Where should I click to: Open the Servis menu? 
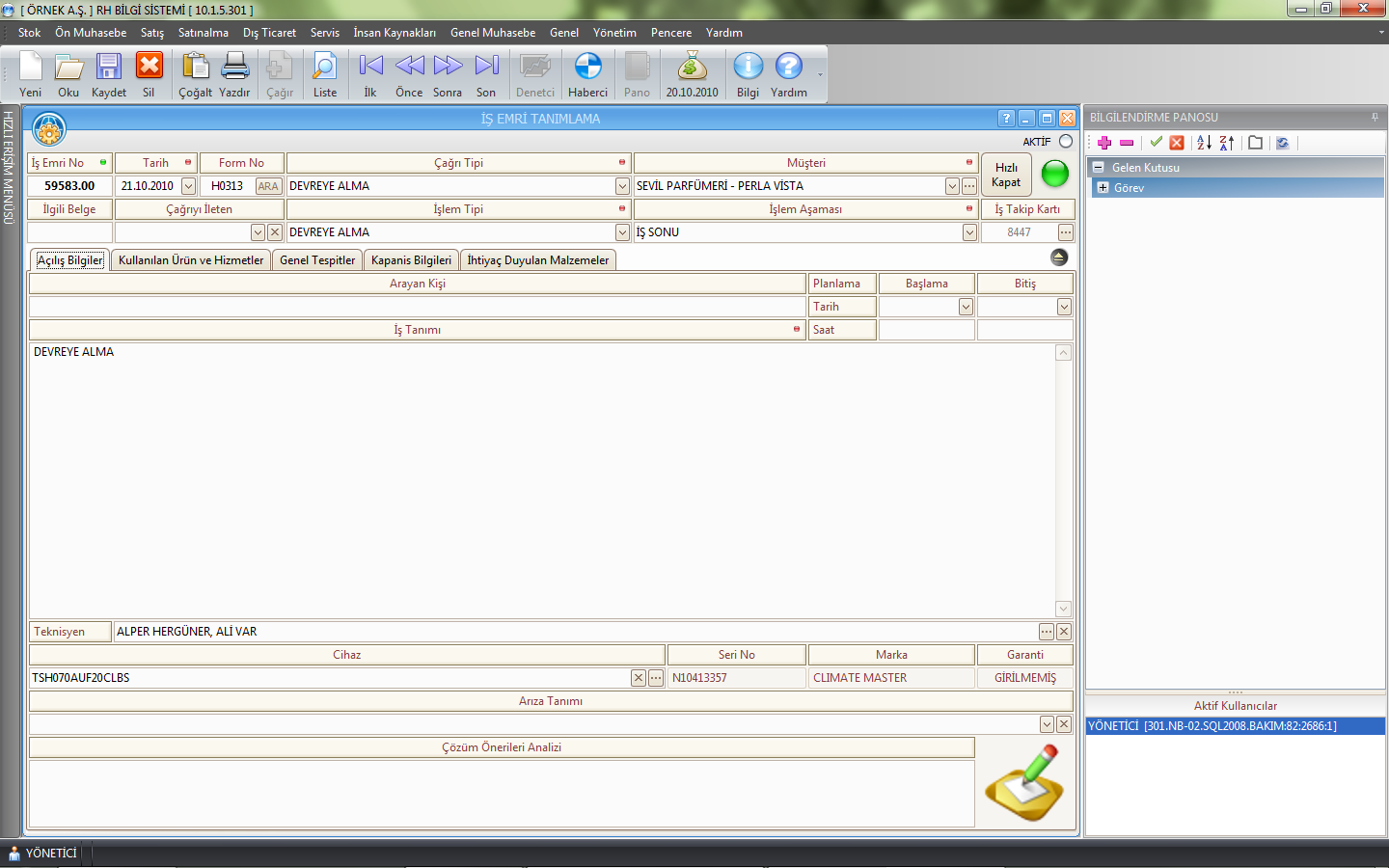[x=324, y=33]
